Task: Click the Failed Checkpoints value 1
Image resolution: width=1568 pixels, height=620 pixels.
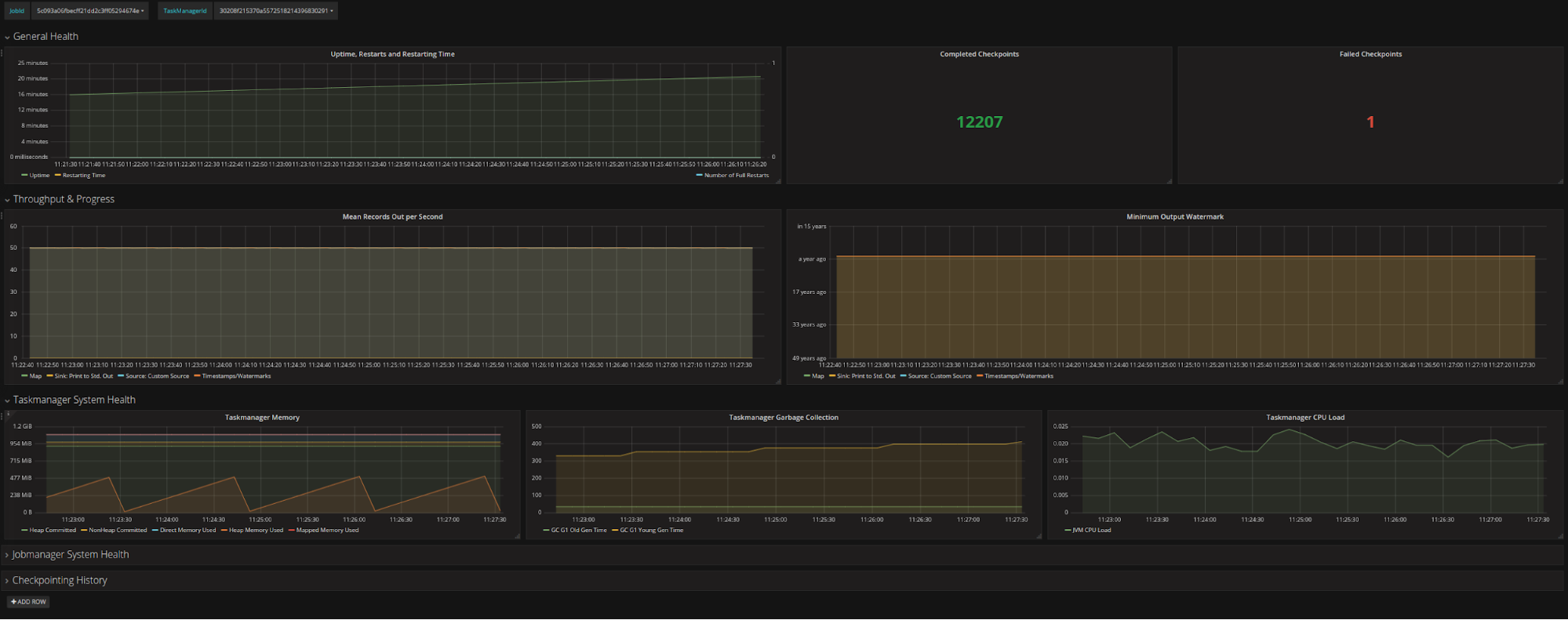Action: click(1370, 122)
